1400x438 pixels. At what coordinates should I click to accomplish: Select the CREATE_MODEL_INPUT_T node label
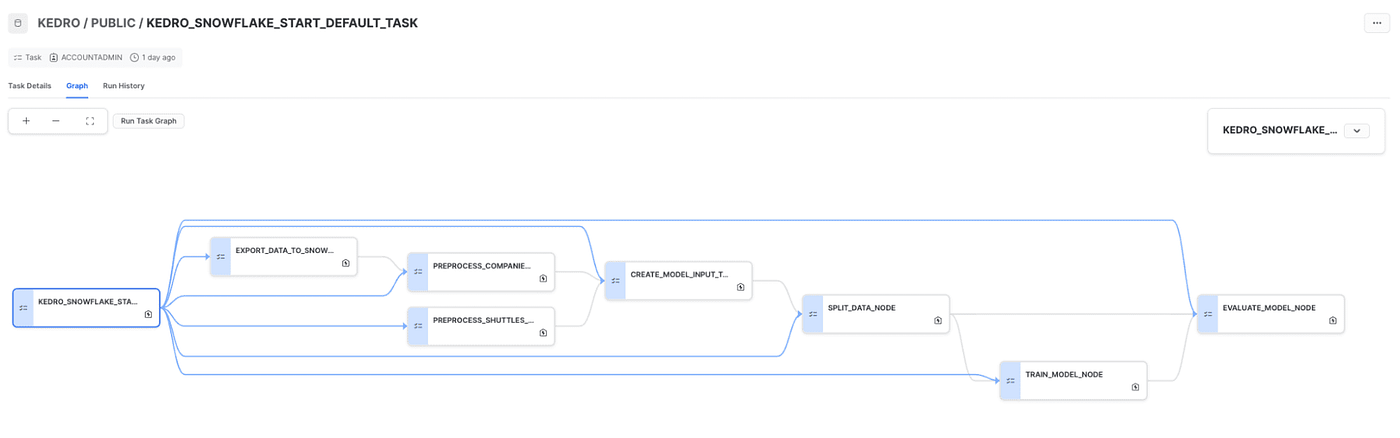[680, 274]
